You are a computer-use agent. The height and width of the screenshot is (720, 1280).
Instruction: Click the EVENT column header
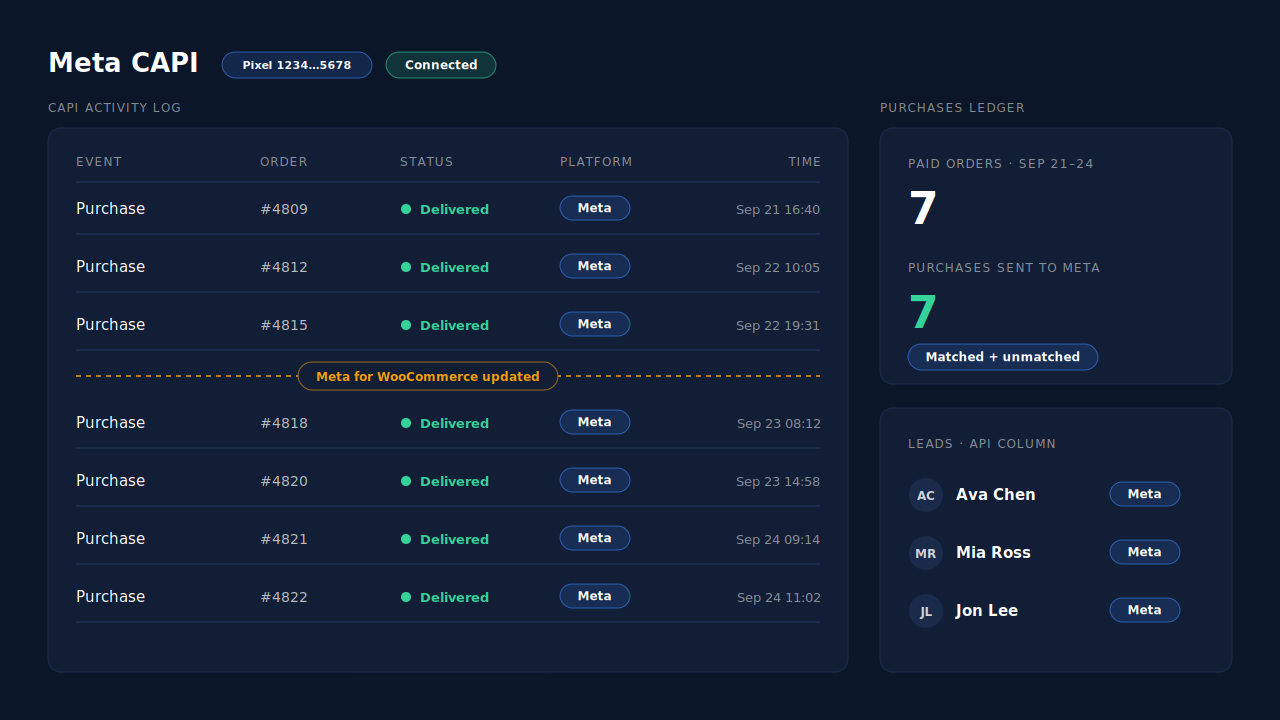click(x=99, y=162)
